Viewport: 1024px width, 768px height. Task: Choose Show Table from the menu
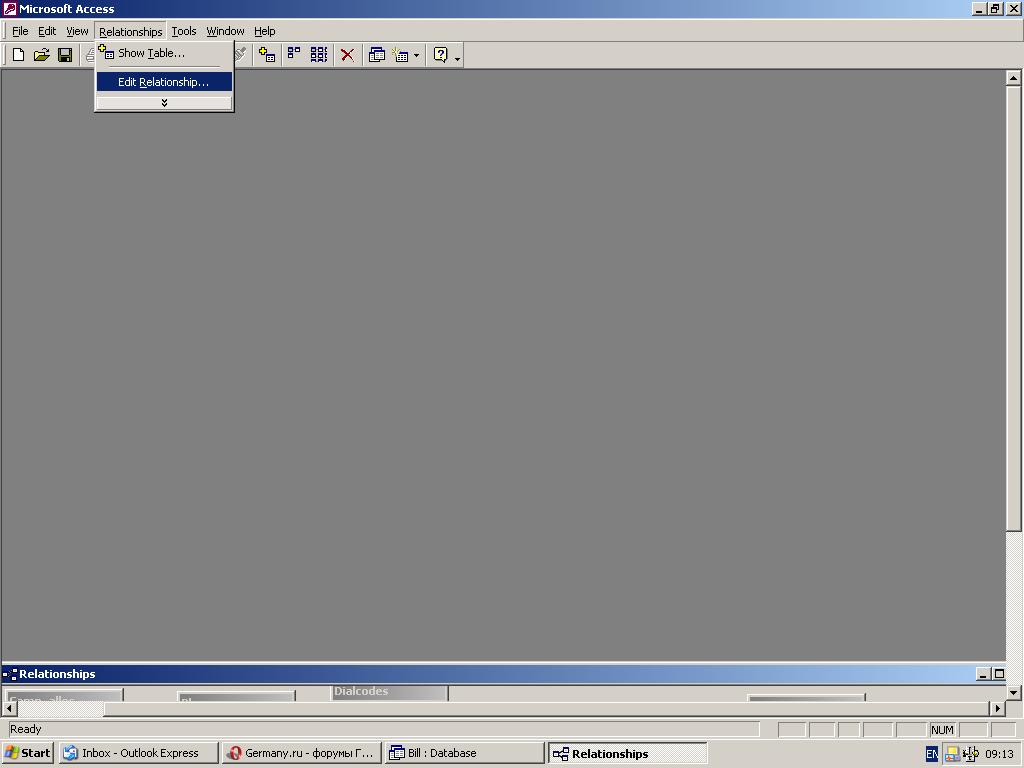click(151, 53)
